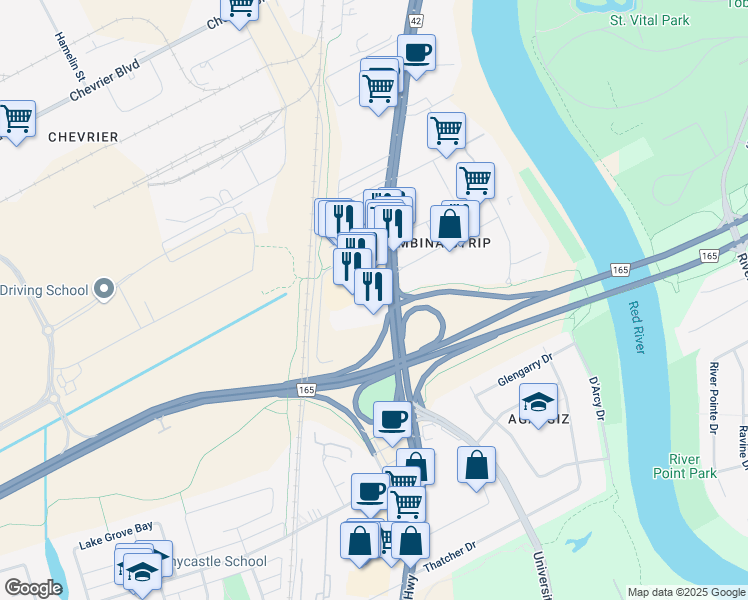Select the coffee cup marker below Route 165 interchange

(392, 421)
